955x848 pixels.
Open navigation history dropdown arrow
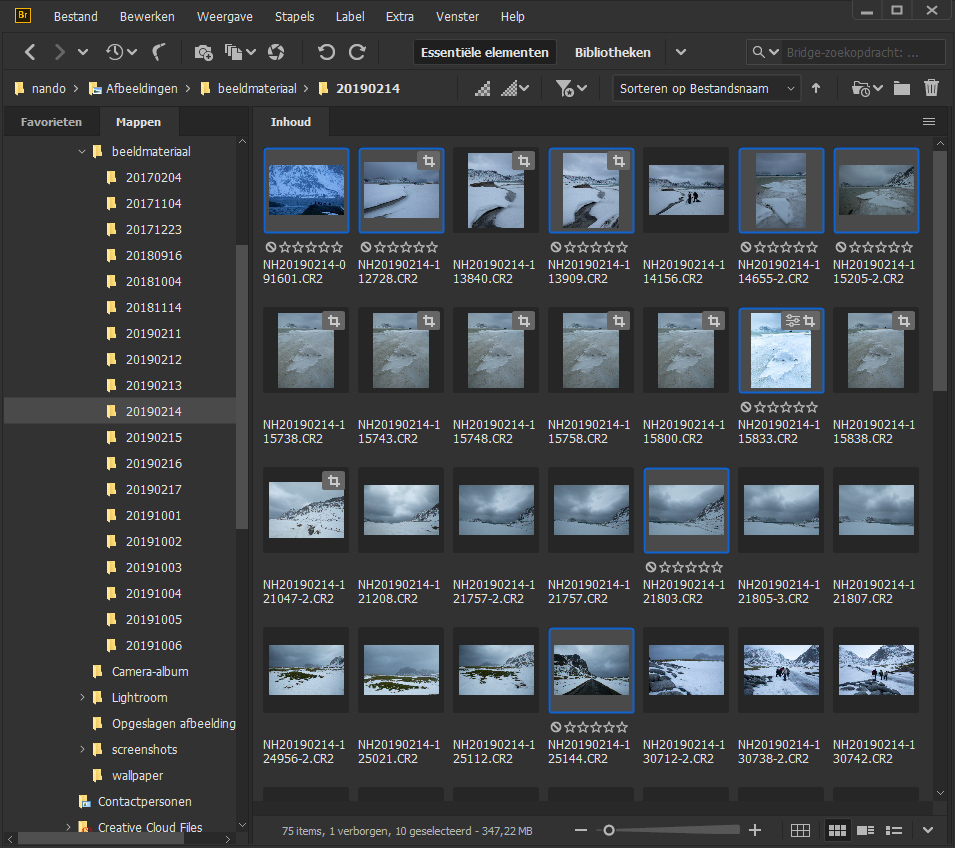(x=83, y=52)
